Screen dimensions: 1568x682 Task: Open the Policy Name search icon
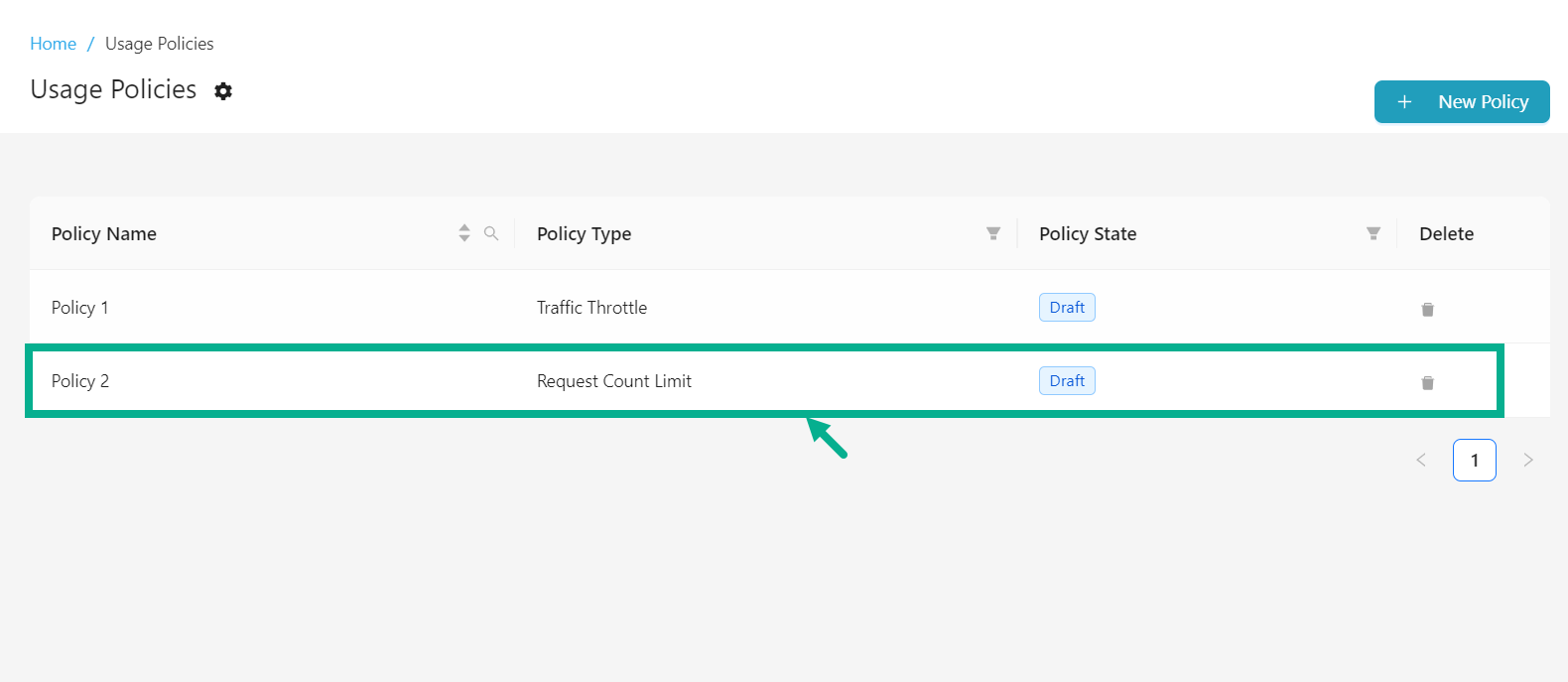click(491, 233)
